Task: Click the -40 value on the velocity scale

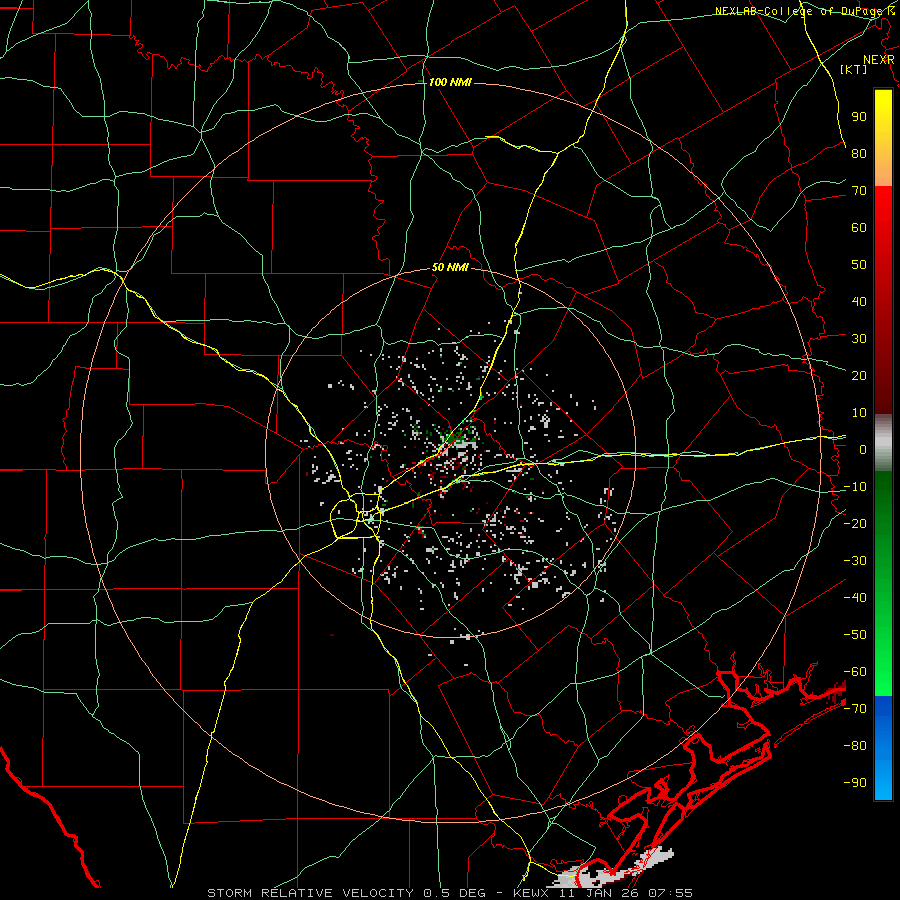Action: pyautogui.click(x=855, y=598)
